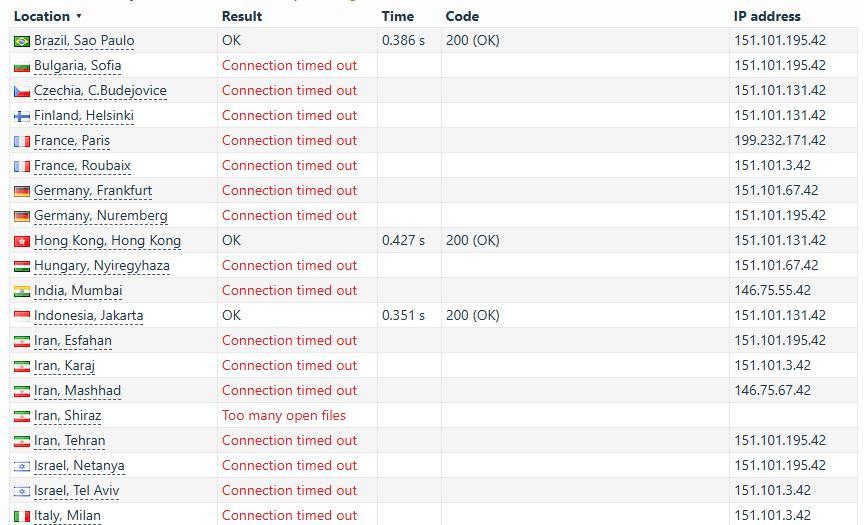Sort by the Location column header
The image size is (864, 525).
pyautogui.click(x=42, y=17)
